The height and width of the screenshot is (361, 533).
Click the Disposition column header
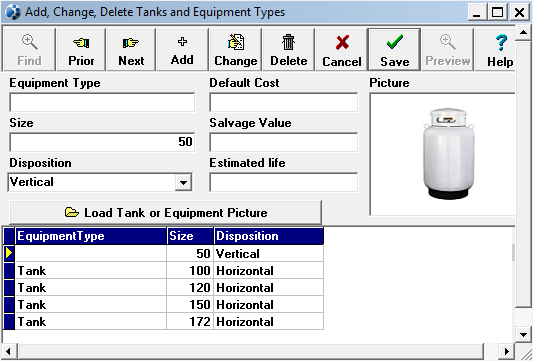click(269, 236)
